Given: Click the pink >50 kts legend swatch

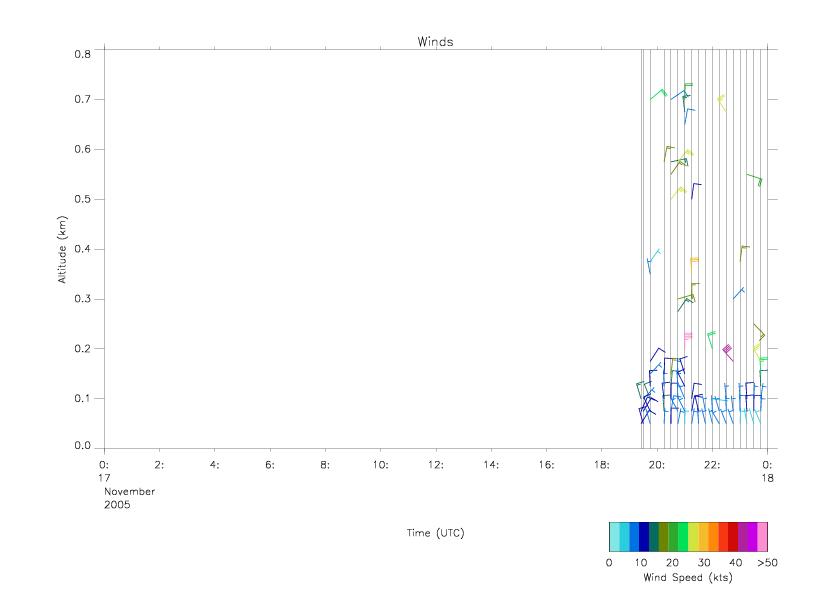Looking at the screenshot, I should [x=762, y=537].
